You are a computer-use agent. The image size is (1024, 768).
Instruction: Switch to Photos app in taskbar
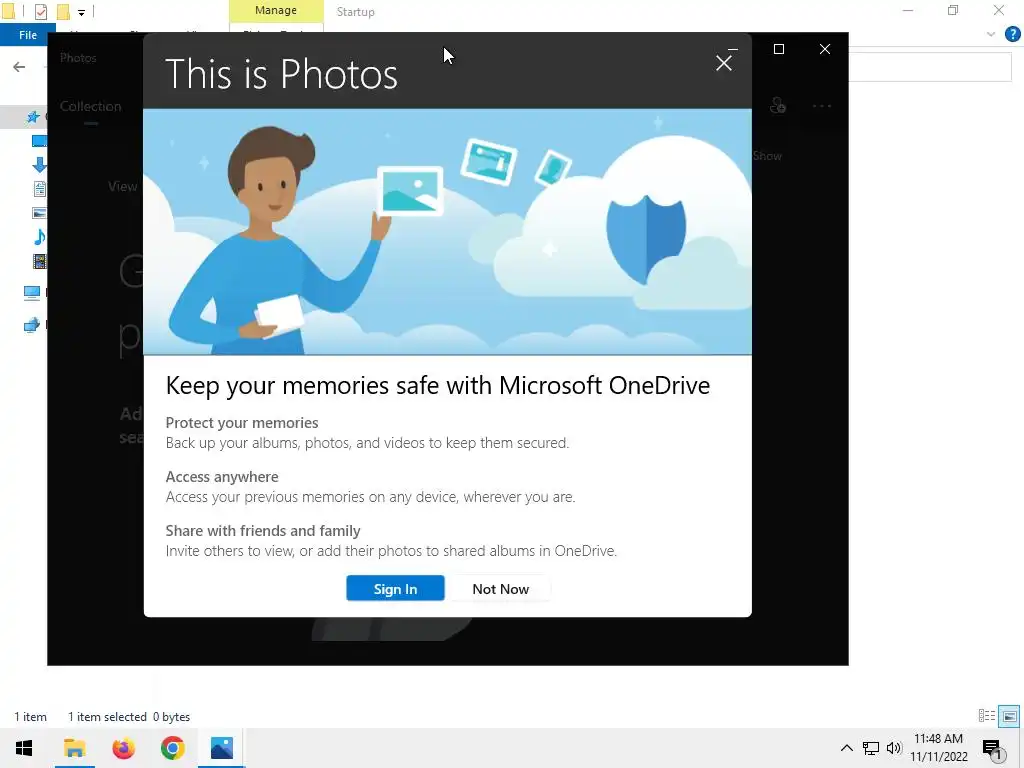(x=221, y=748)
